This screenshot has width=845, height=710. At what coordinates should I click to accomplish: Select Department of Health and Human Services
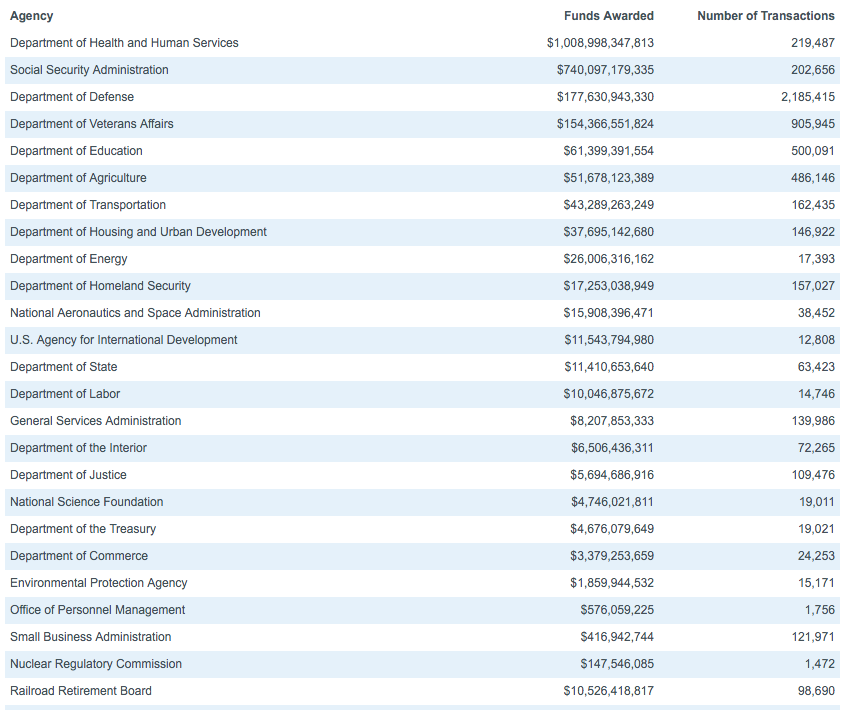[x=124, y=43]
